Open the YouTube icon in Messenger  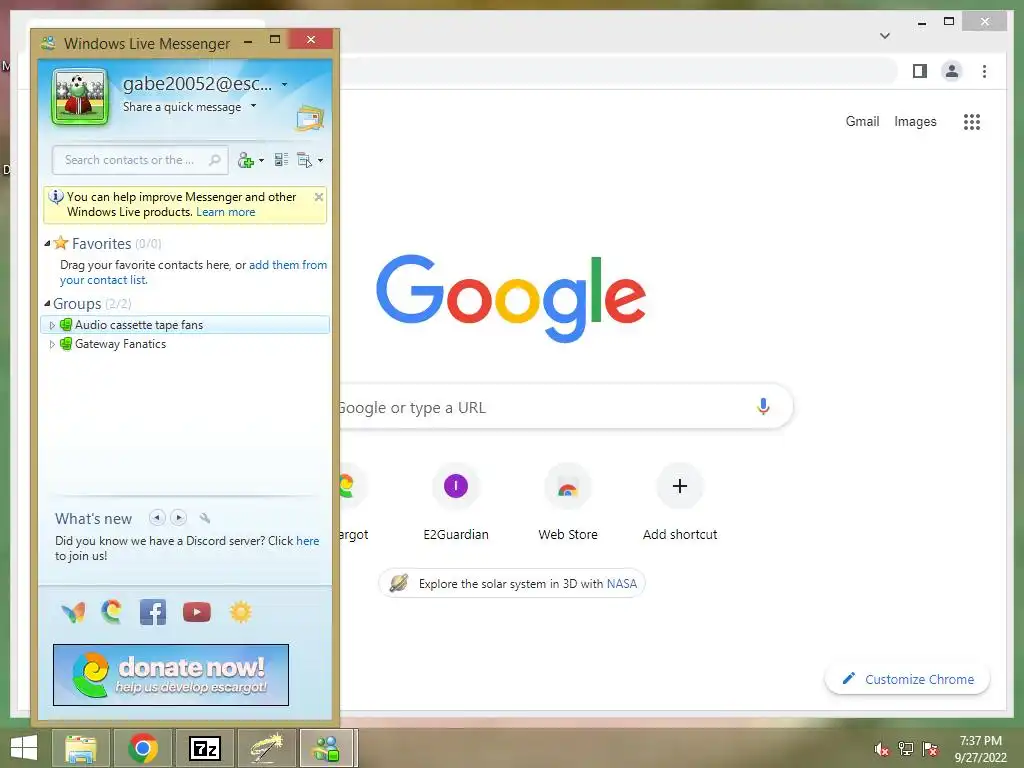pyautogui.click(x=197, y=612)
